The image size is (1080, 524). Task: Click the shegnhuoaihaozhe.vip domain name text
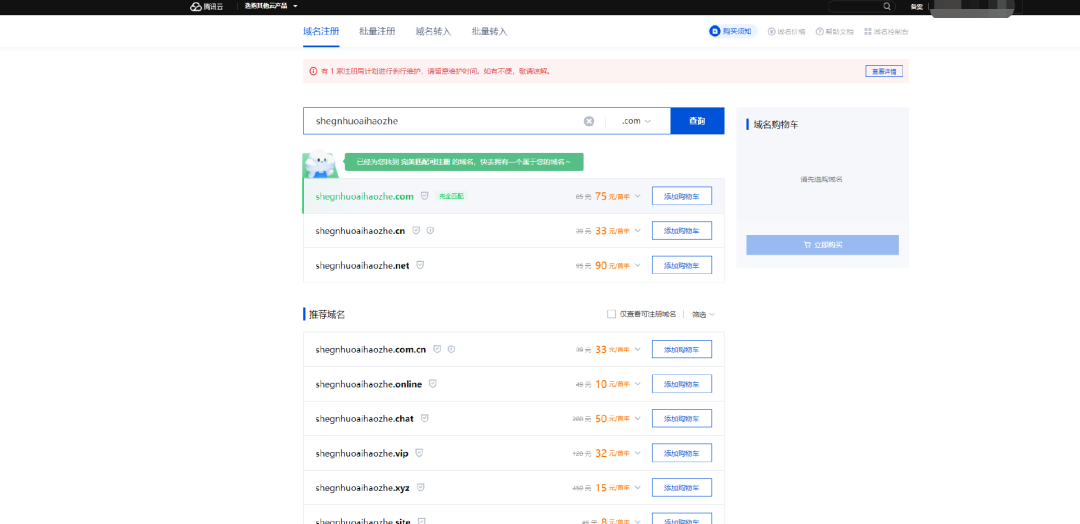pos(362,453)
